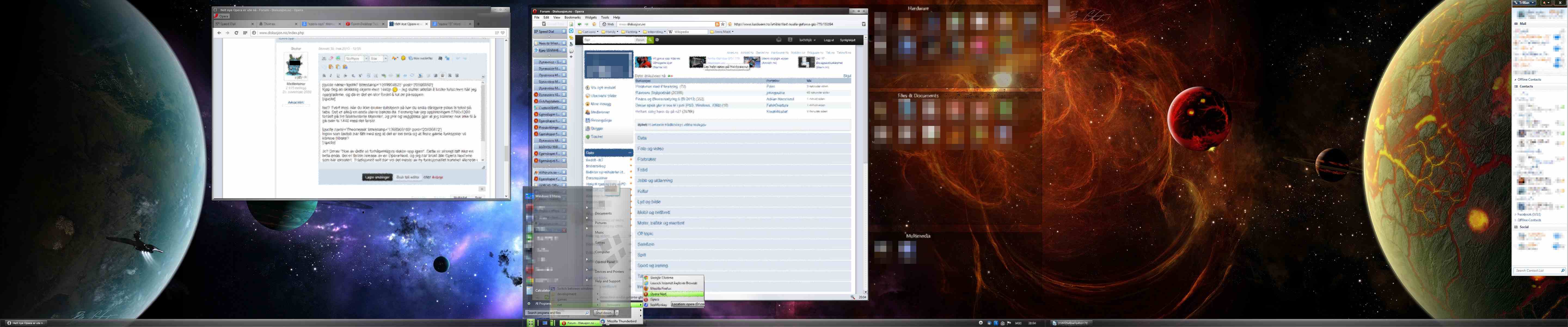
Task: Click the 'Logg ut' link
Action: [828, 40]
